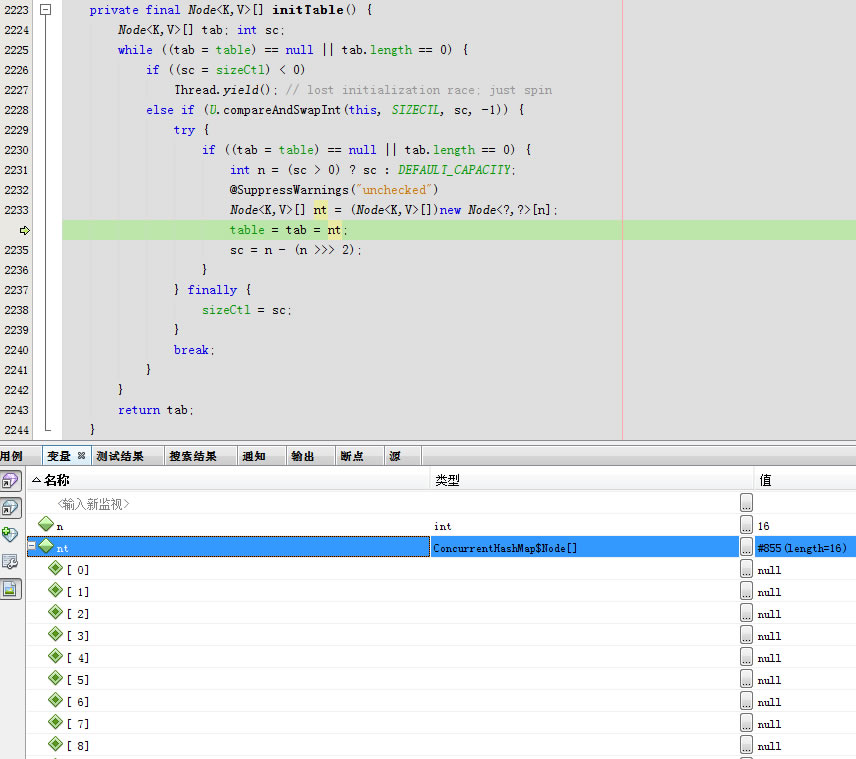Screen dimensions: 856x759
Task: Open the 通知 tab
Action: click(x=253, y=456)
